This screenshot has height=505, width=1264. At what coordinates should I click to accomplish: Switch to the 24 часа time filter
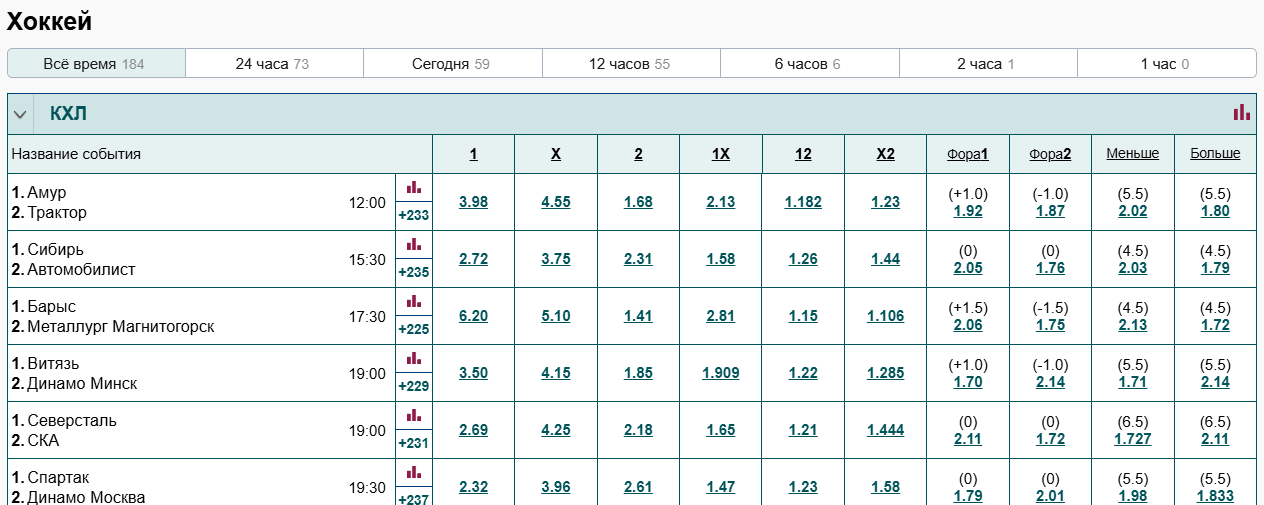[274, 63]
